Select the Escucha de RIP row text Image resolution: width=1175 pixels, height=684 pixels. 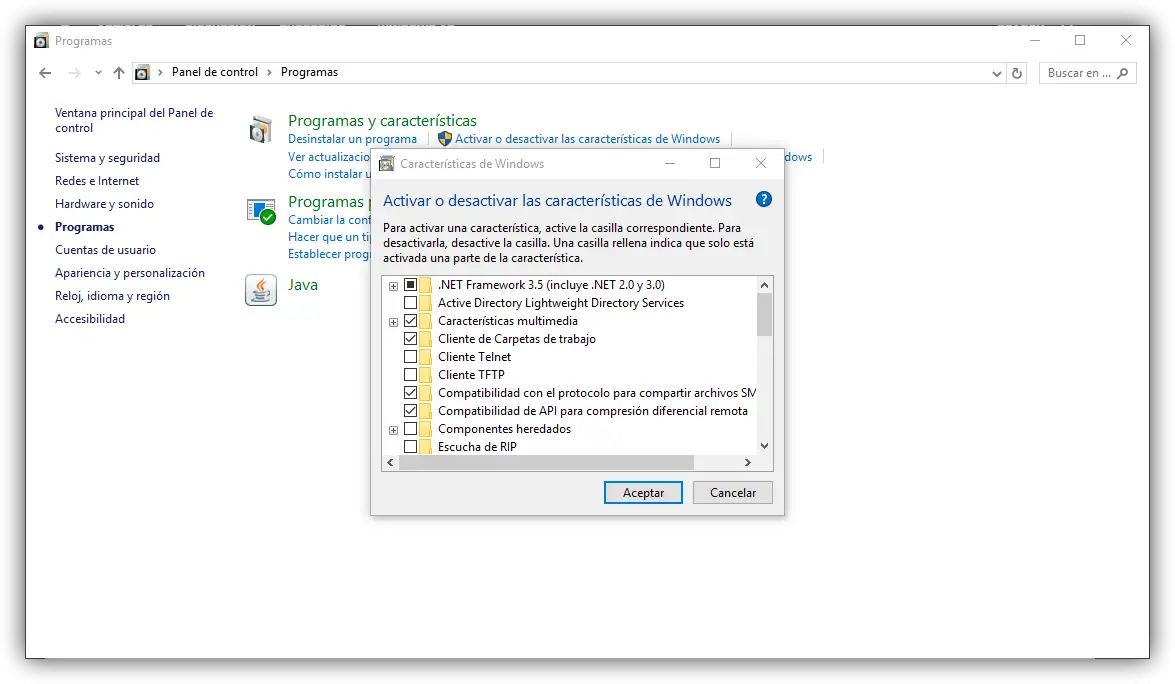tap(477, 447)
